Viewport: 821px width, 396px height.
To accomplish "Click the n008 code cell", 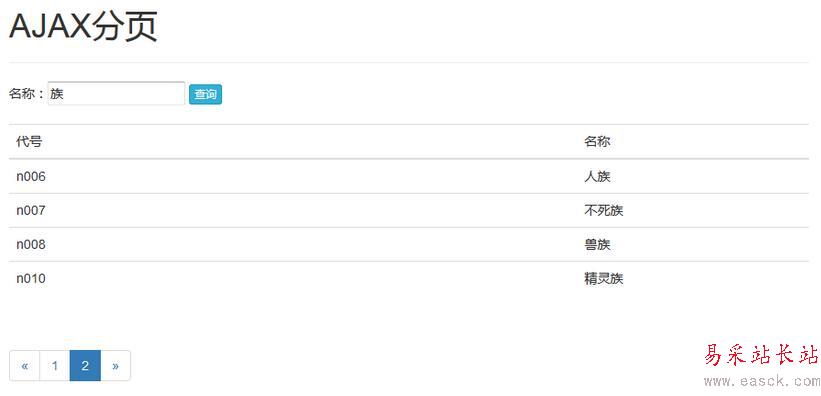I will point(31,245).
